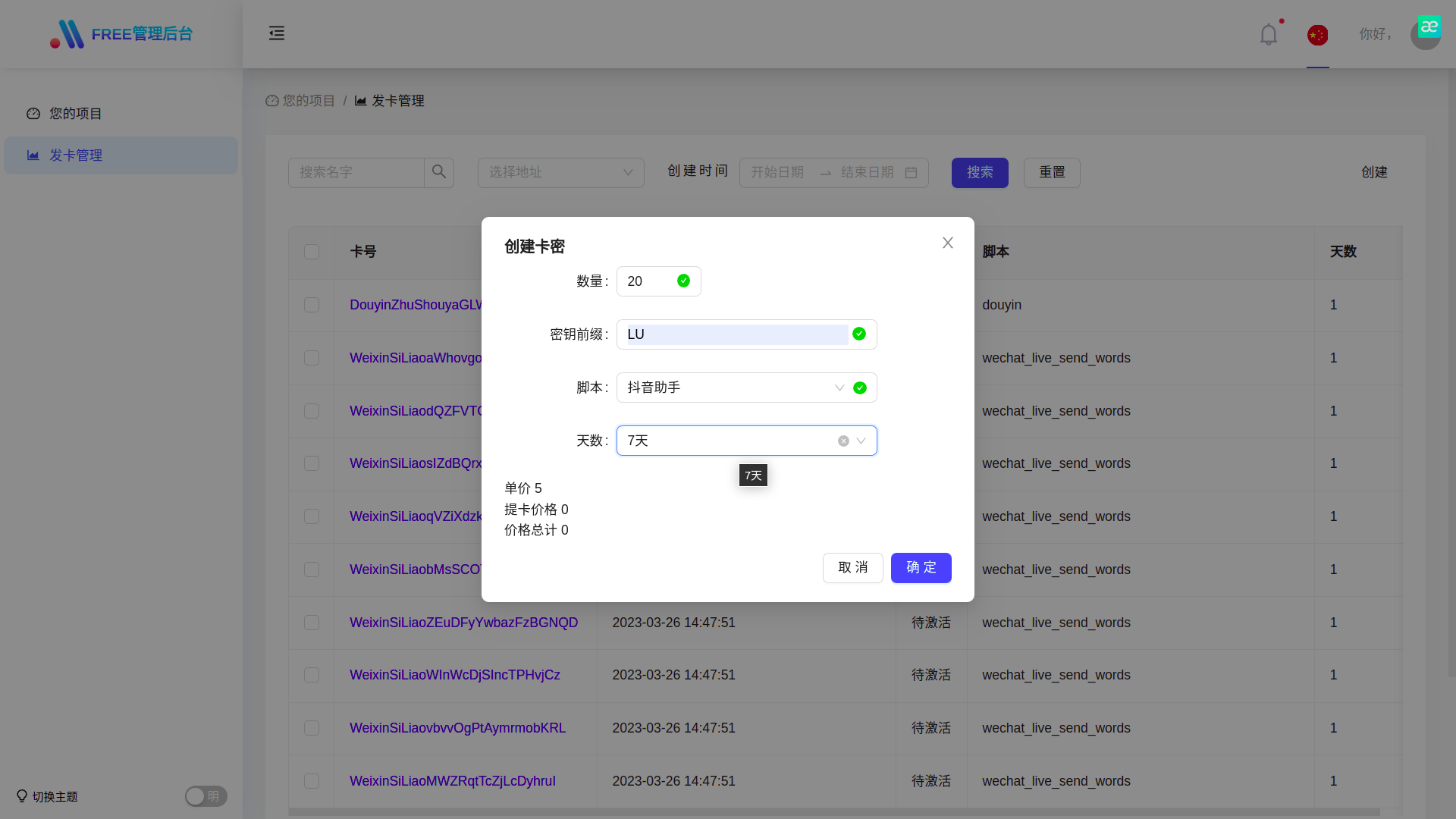
Task: Click the 开始日期 date field
Action: [x=777, y=173]
